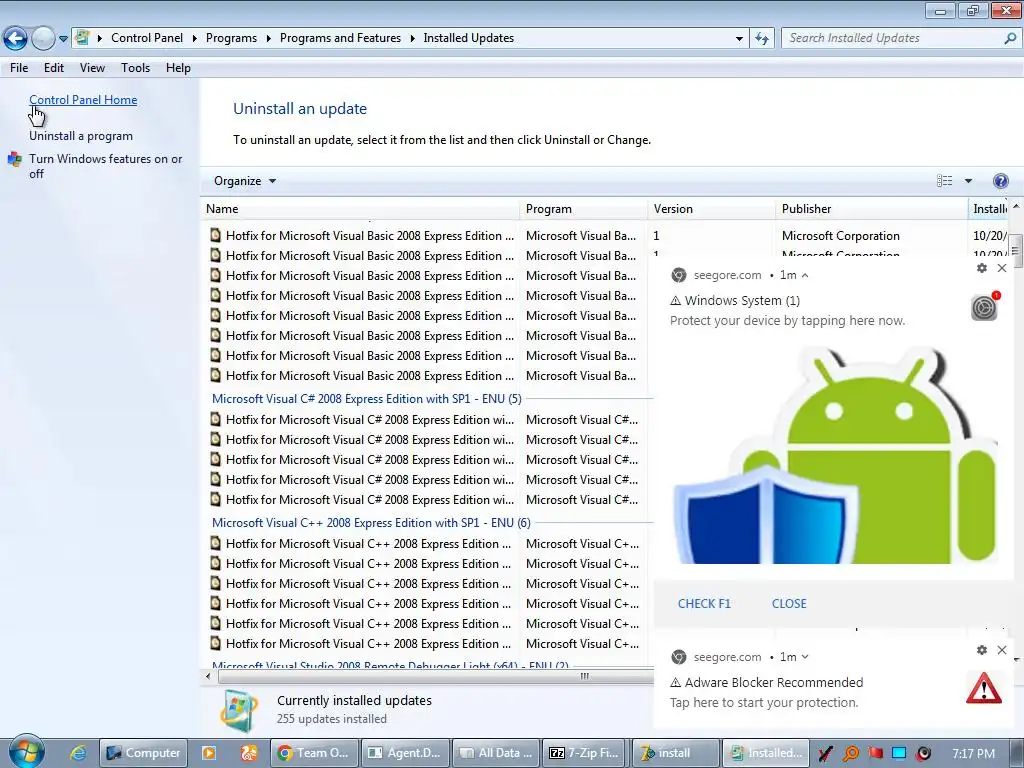Image resolution: width=1024 pixels, height=768 pixels.
Task: Switch to the Chrome Team O... taskbar window
Action: (x=314, y=753)
